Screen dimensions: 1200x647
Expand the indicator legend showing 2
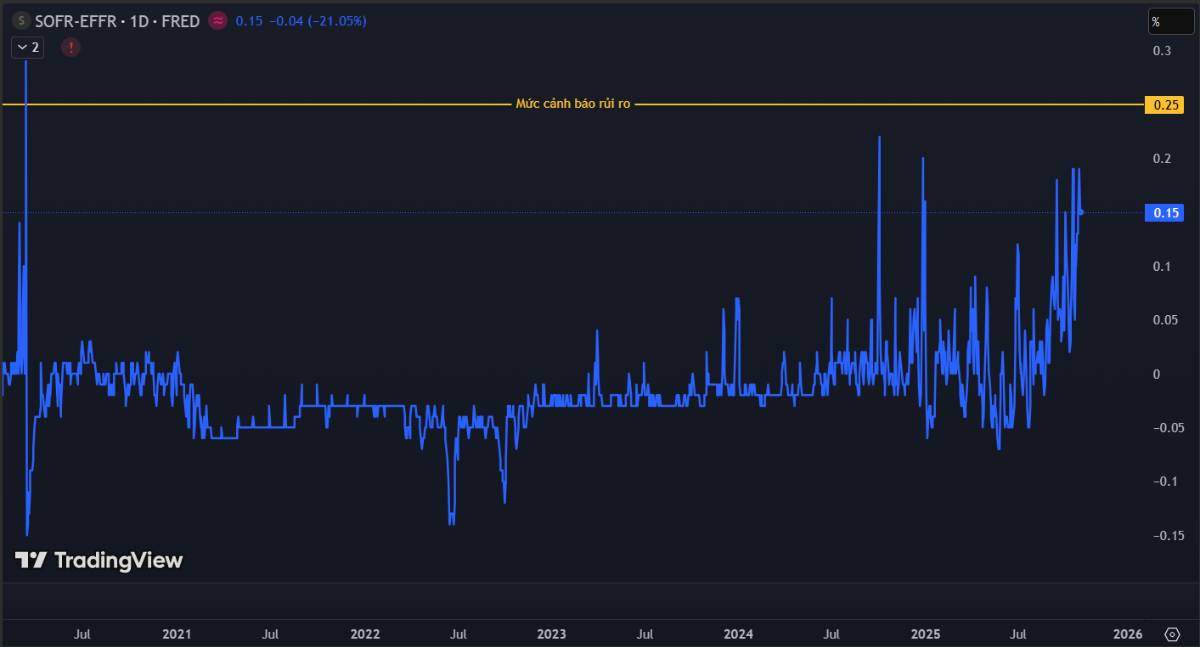[x=27, y=47]
